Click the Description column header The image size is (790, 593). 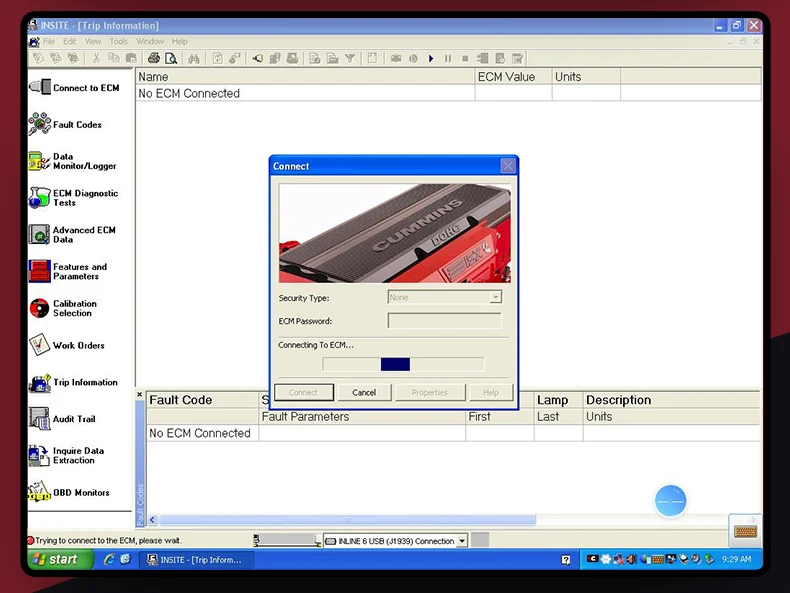(672, 400)
